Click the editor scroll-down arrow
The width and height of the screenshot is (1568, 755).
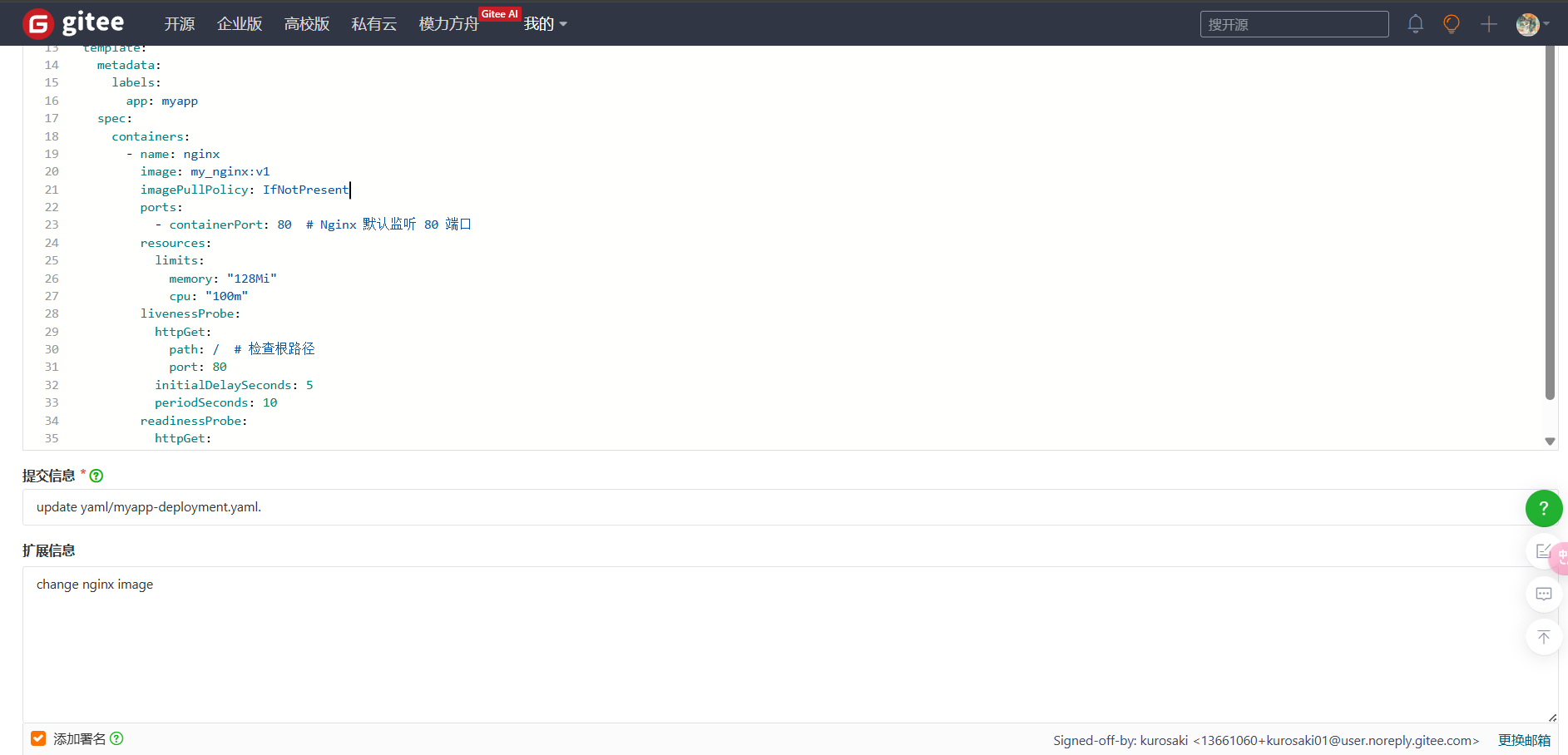[1550, 442]
